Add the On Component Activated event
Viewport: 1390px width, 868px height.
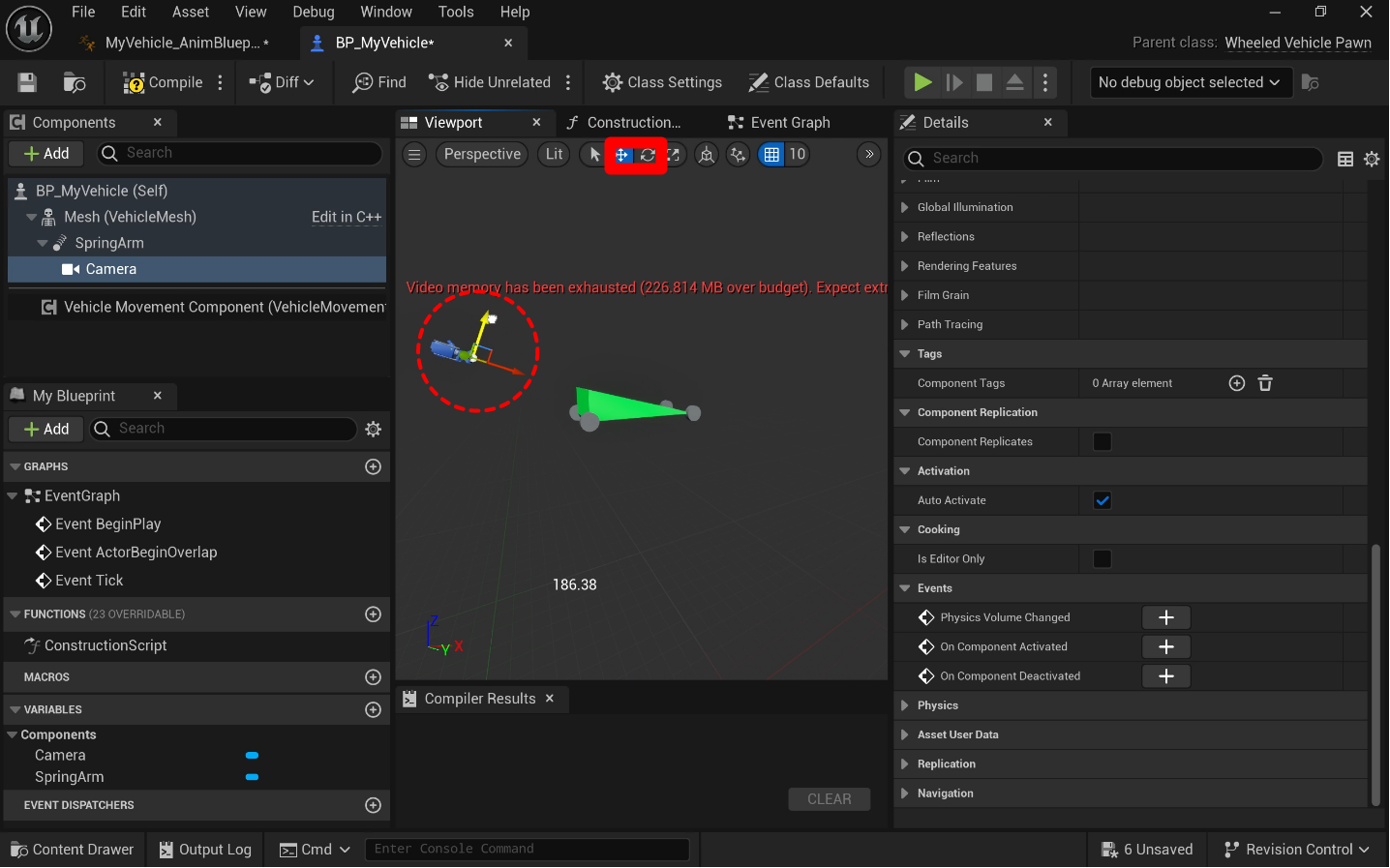pos(1166,646)
